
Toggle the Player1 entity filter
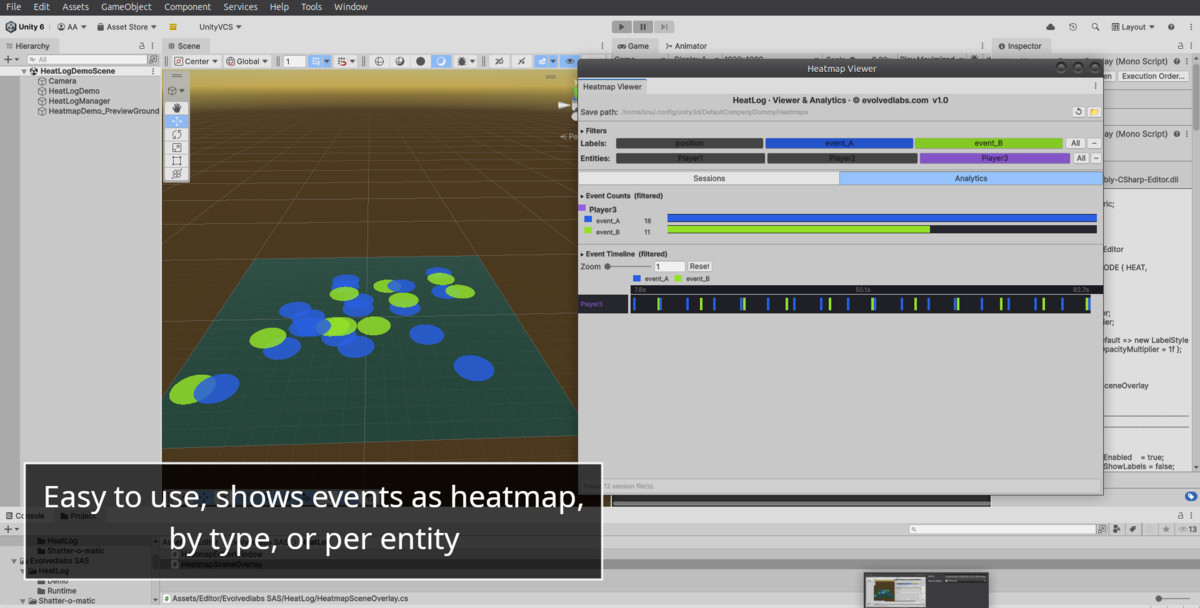click(689, 158)
